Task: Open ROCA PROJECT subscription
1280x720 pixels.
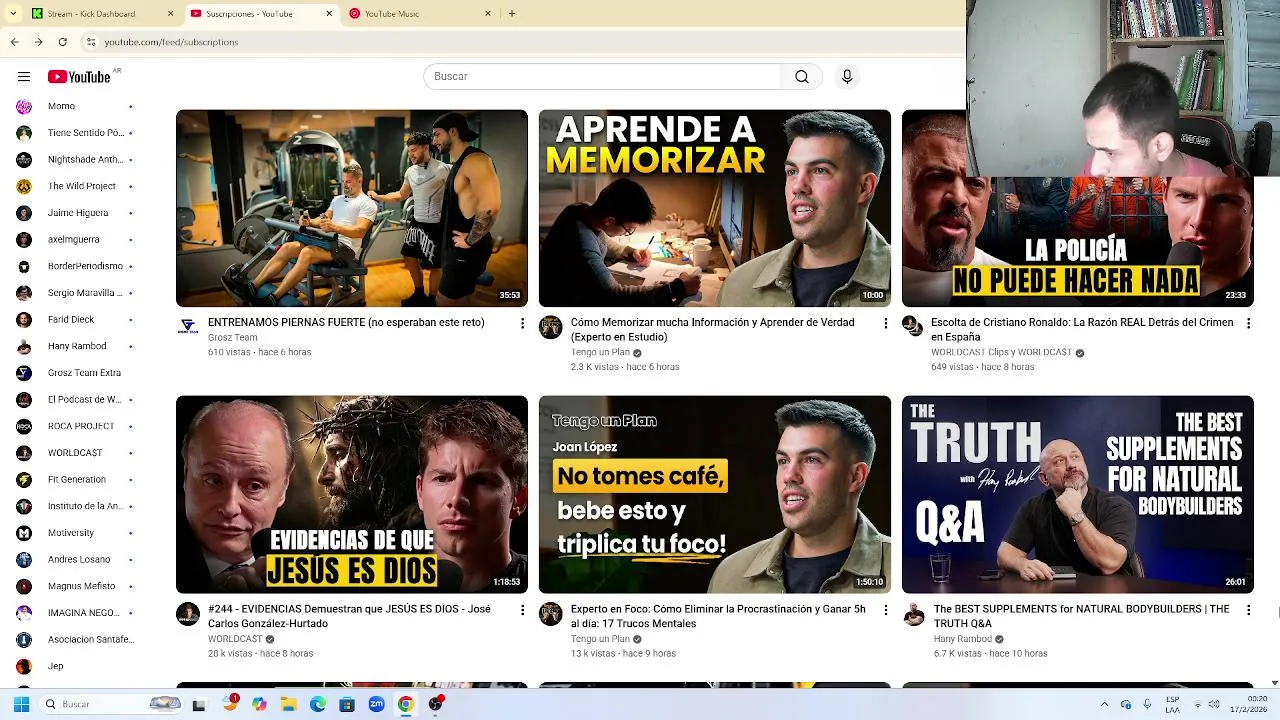Action: [75, 426]
